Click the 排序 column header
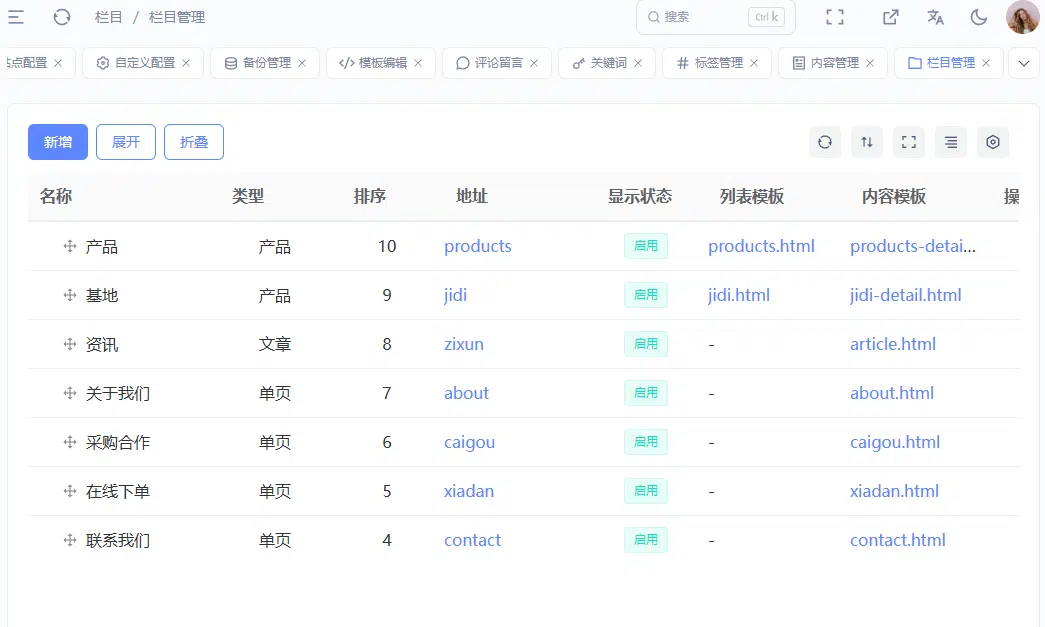Image resolution: width=1045 pixels, height=627 pixels. coord(370,197)
